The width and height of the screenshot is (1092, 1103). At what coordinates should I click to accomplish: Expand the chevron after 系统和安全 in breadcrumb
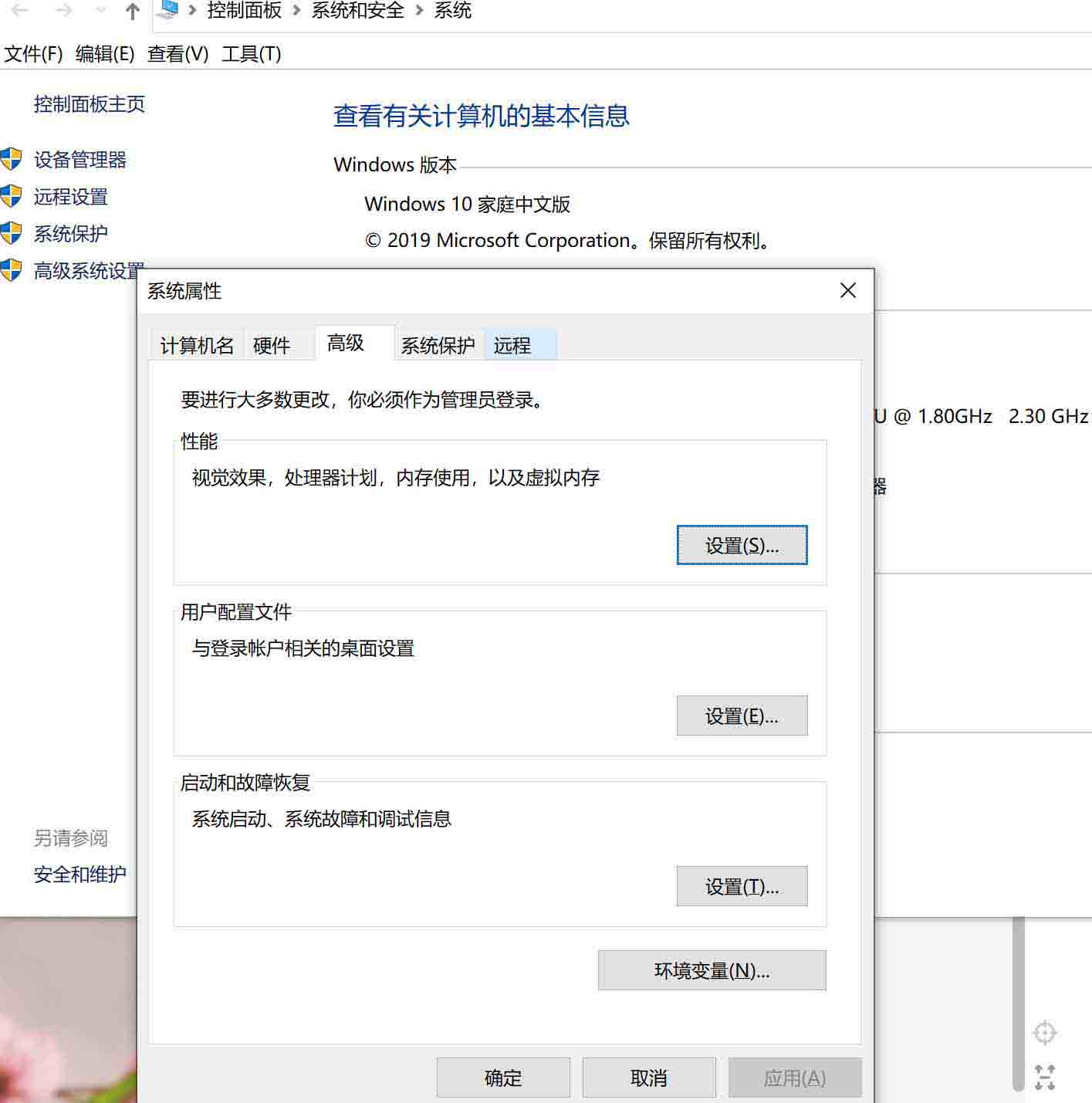point(420,11)
